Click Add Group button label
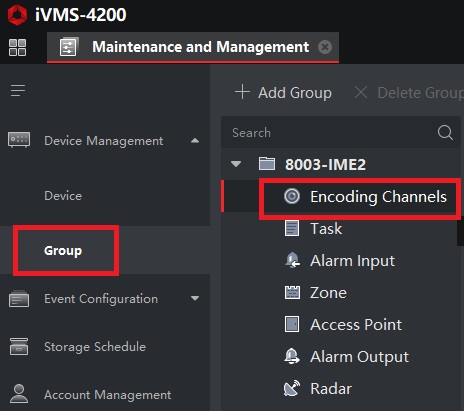Viewport: 464px width, 411px height. coord(295,93)
